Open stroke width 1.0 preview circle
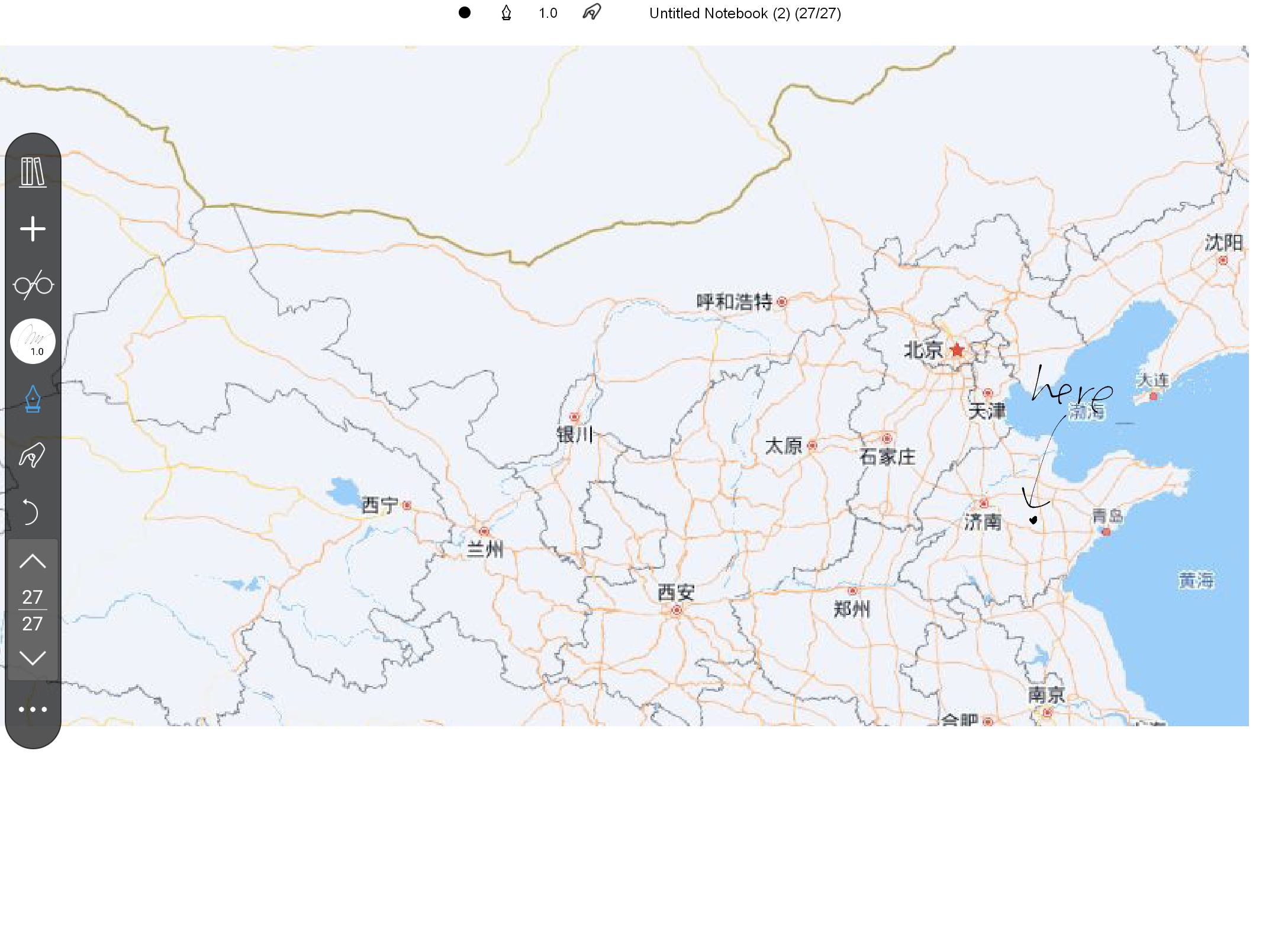The image size is (1288, 947). point(33,342)
